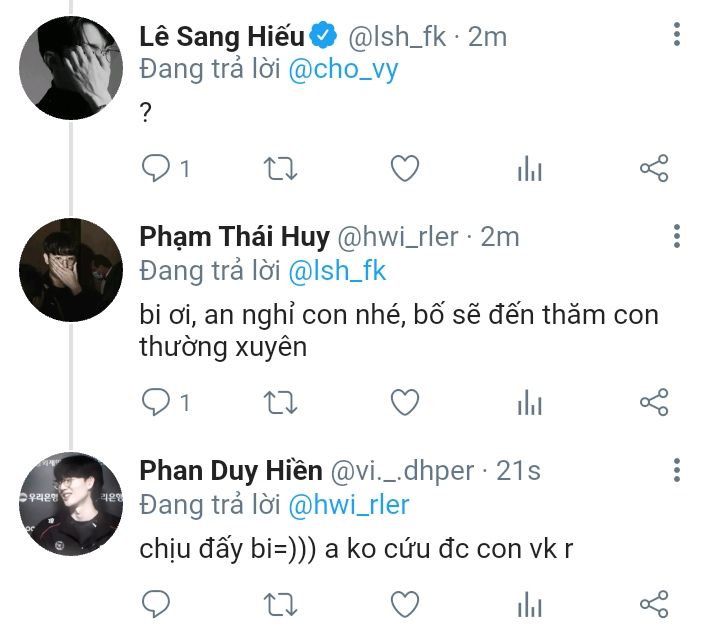Open more options for Phan Duy Hiền's tweet
The image size is (719, 628).
(677, 470)
